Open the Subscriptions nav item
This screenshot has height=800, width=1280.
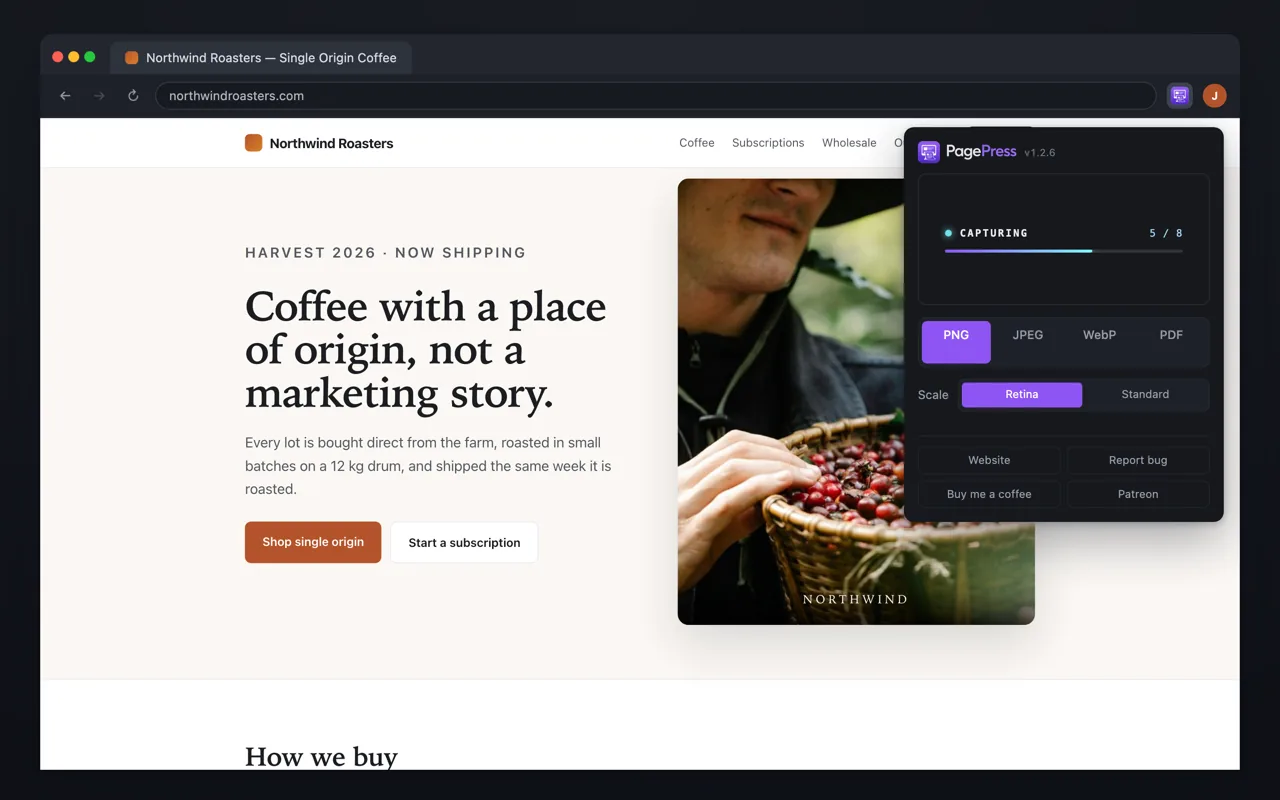coord(768,143)
